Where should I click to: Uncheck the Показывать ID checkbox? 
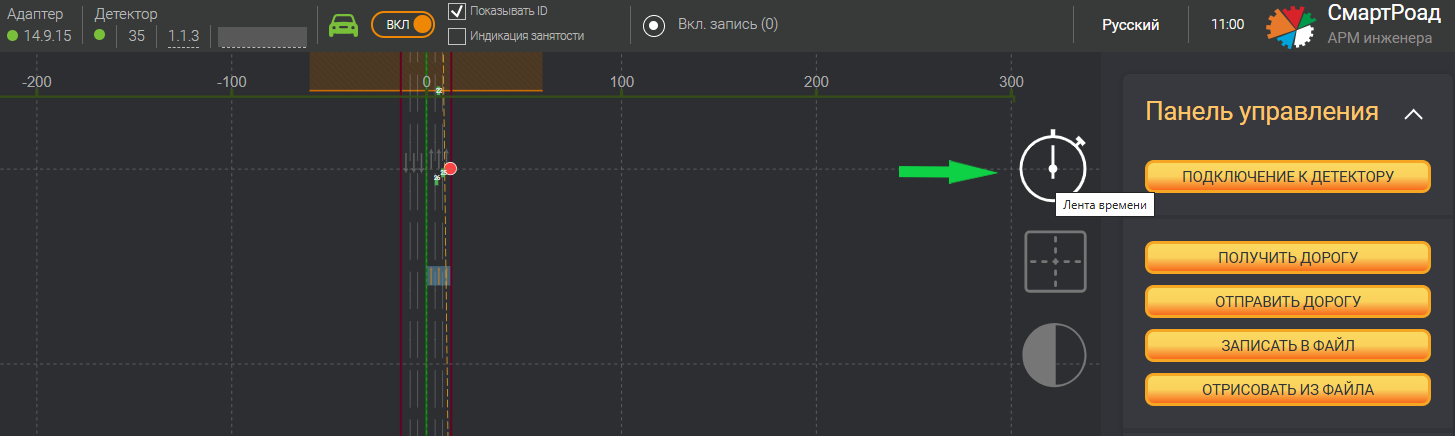pyautogui.click(x=457, y=12)
